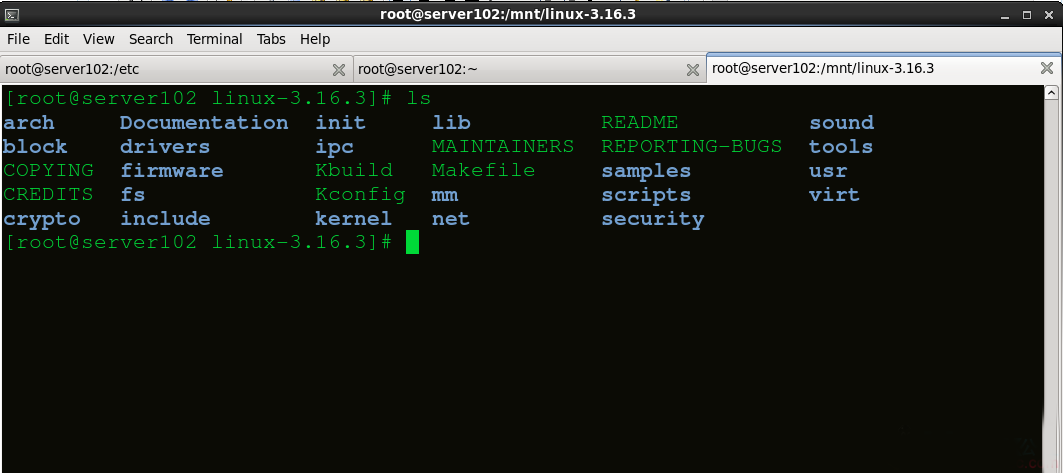The width and height of the screenshot is (1063, 473).
Task: Click the 'net' directory name
Action: pyautogui.click(x=451, y=219)
